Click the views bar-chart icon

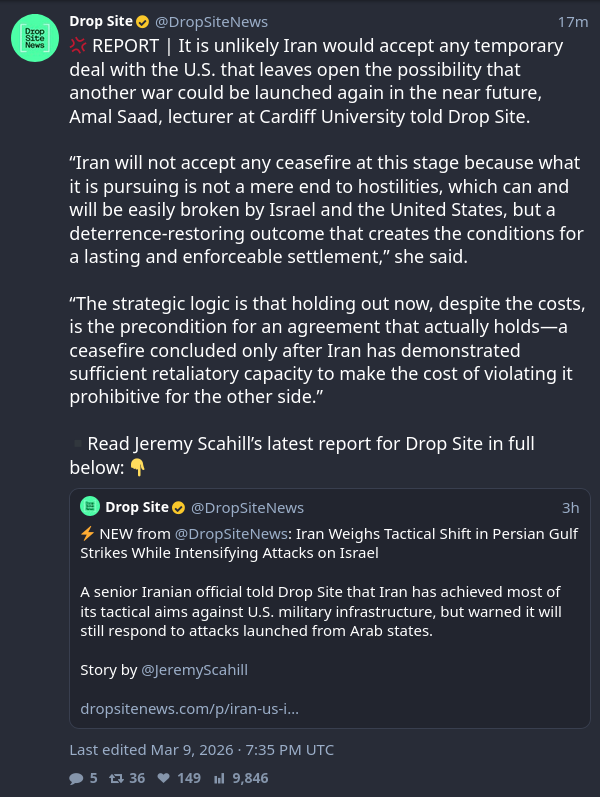click(219, 777)
